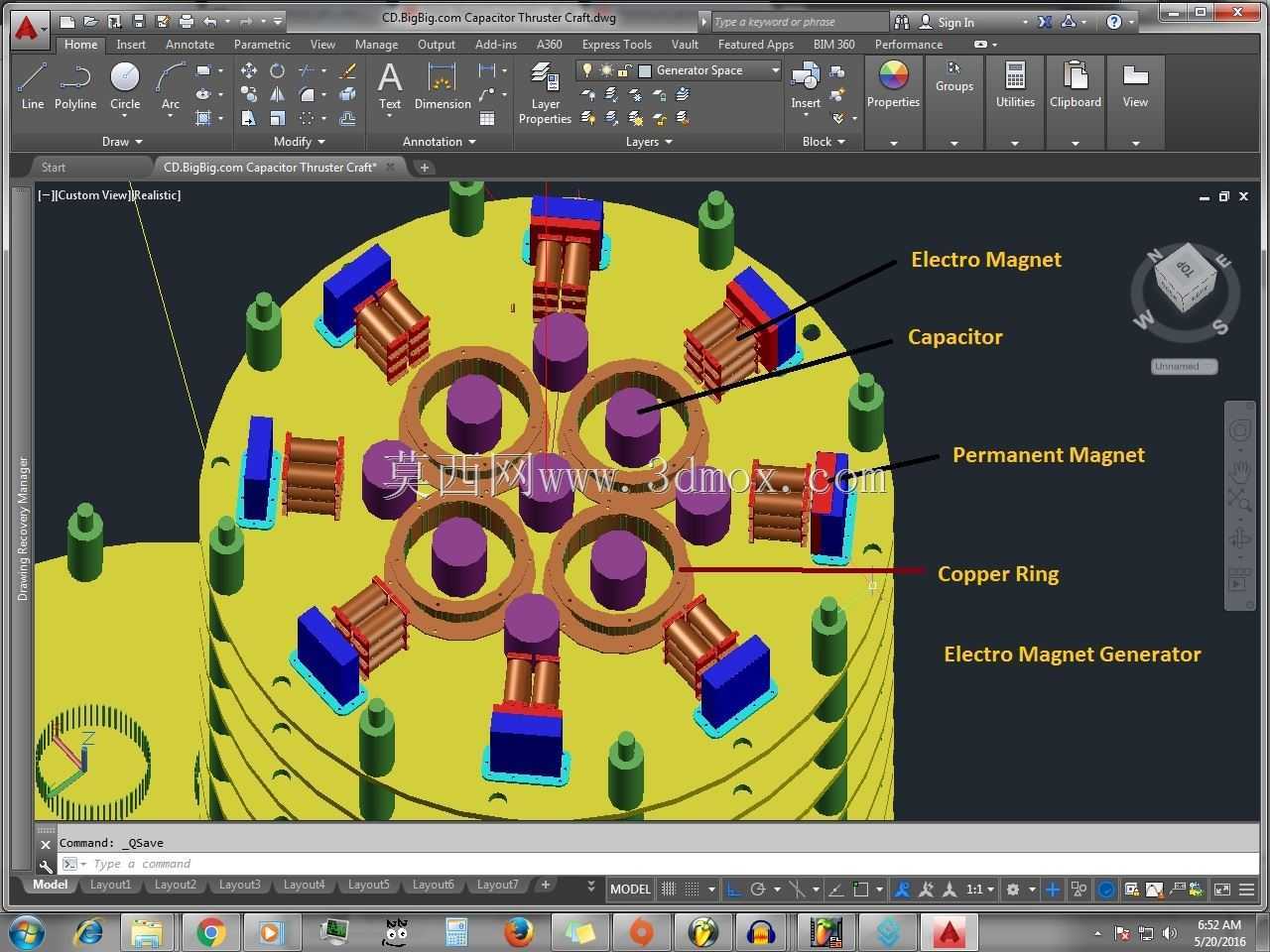Screen dimensions: 1270x952
Task: Insert a Table from Annotation panel
Action: click(487, 118)
